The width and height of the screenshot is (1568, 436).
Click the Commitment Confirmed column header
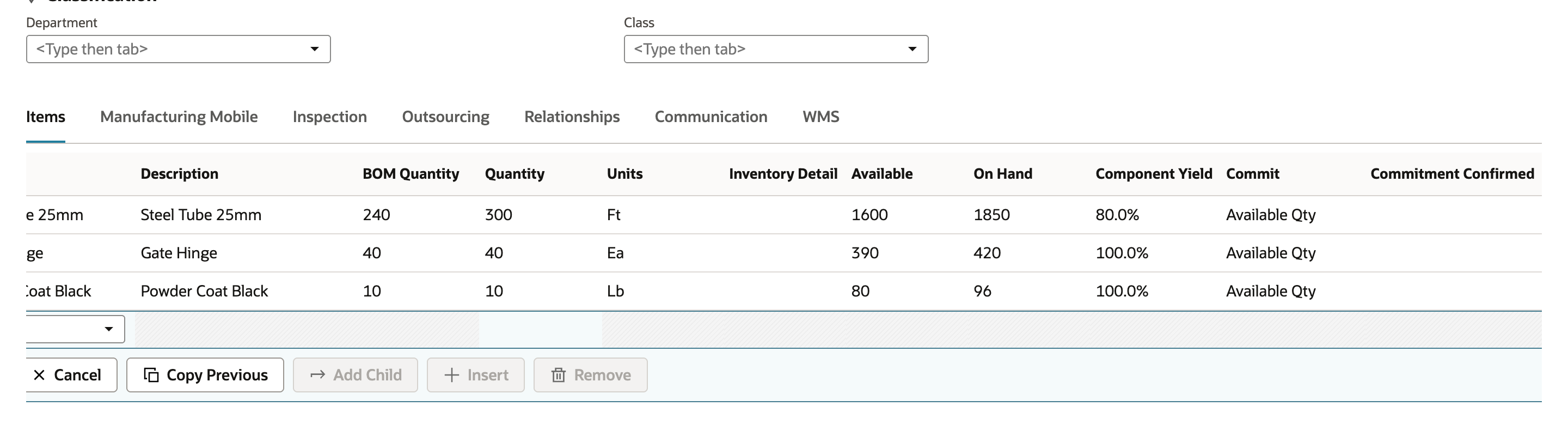click(x=1453, y=174)
